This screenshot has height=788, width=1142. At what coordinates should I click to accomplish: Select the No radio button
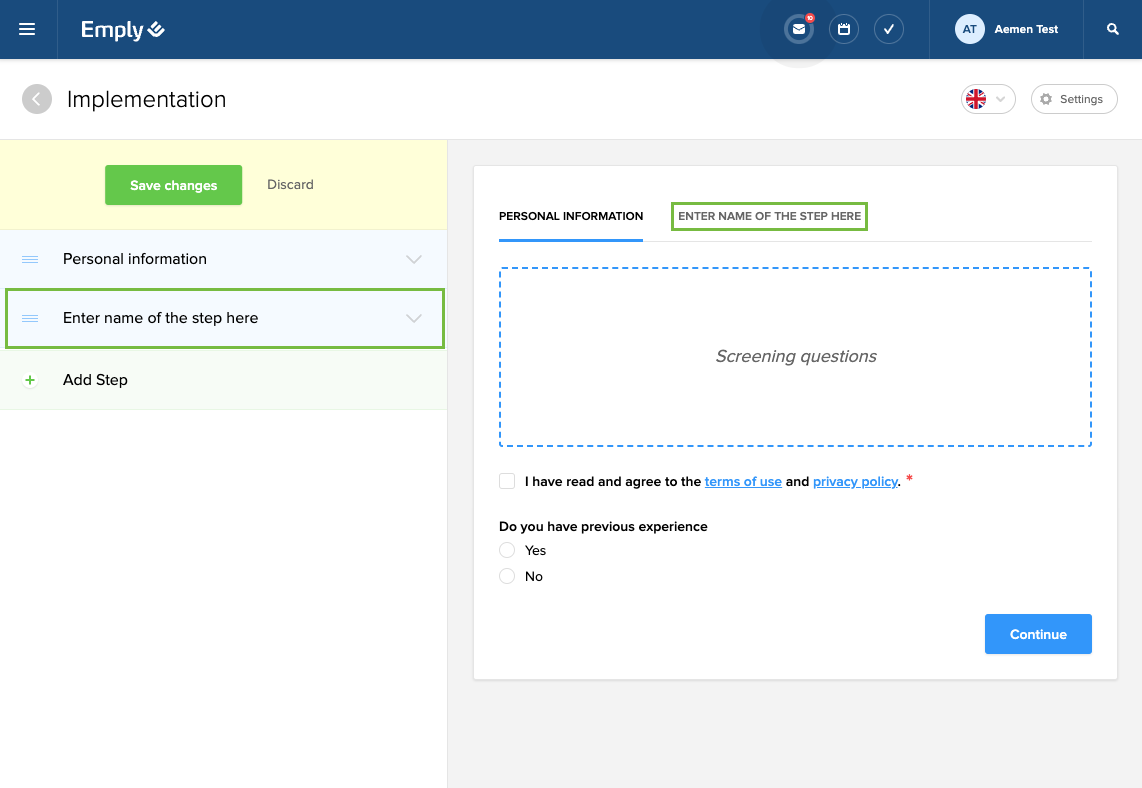tap(507, 576)
